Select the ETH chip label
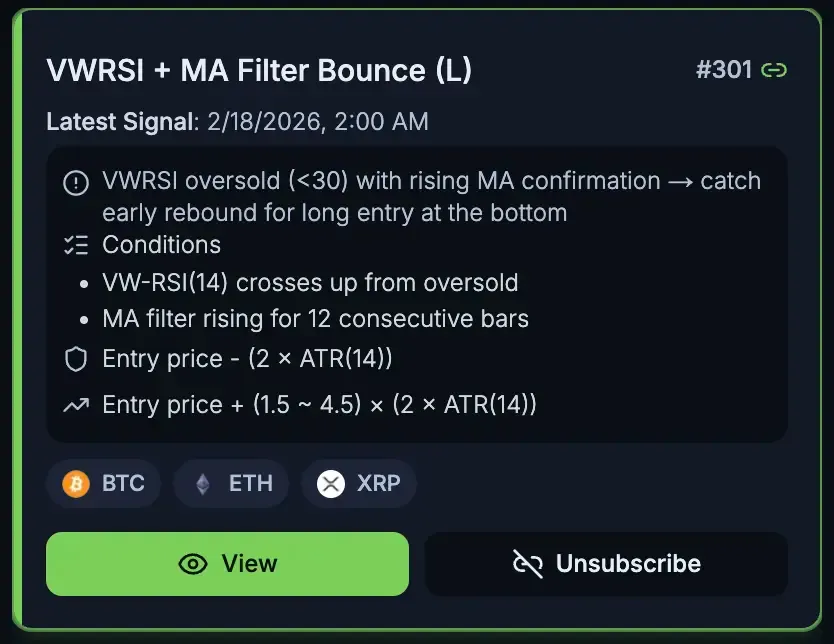 250,484
